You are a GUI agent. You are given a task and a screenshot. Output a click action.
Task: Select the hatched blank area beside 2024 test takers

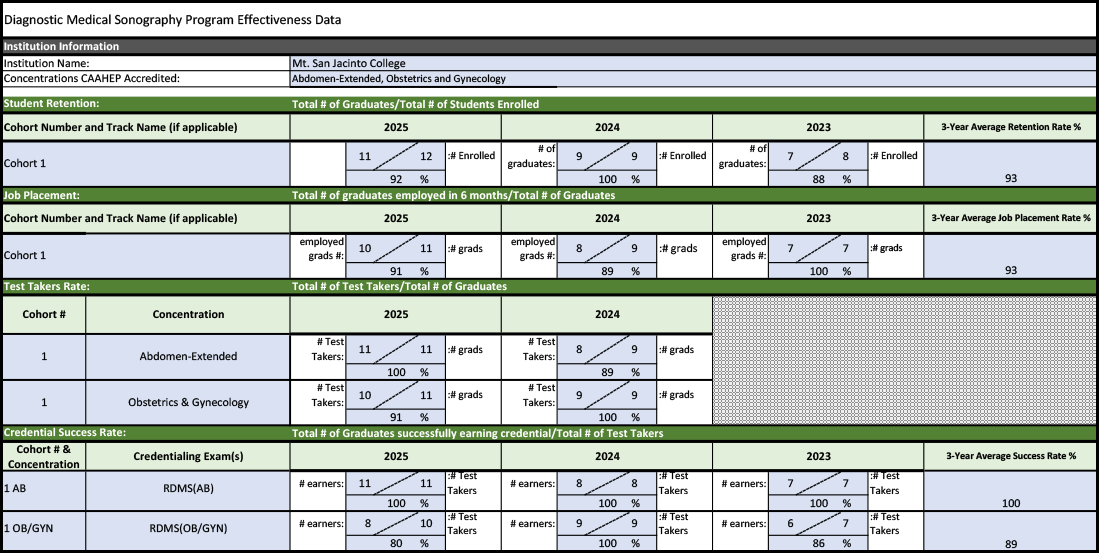(x=905, y=360)
